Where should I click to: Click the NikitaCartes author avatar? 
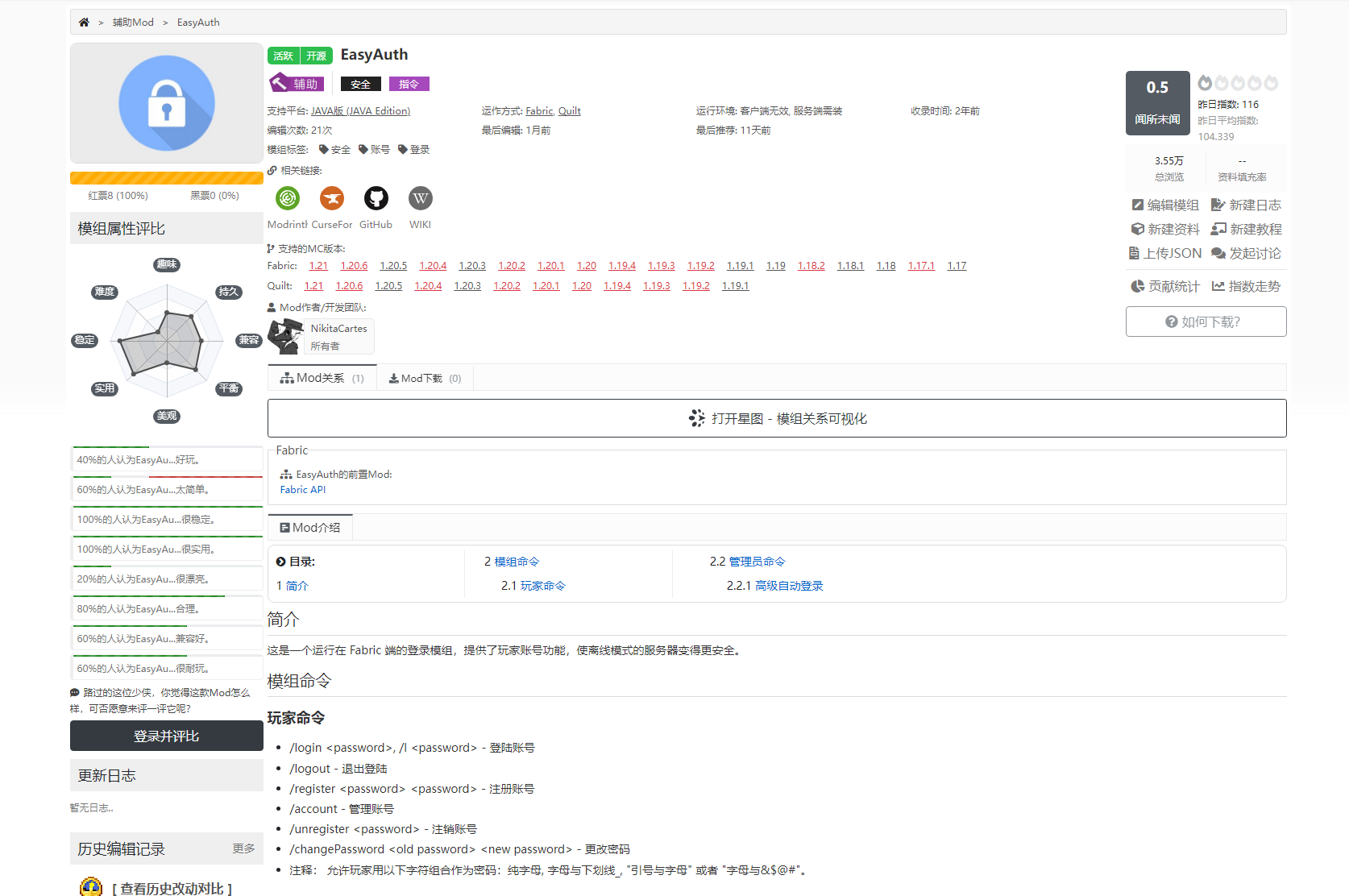[285, 336]
